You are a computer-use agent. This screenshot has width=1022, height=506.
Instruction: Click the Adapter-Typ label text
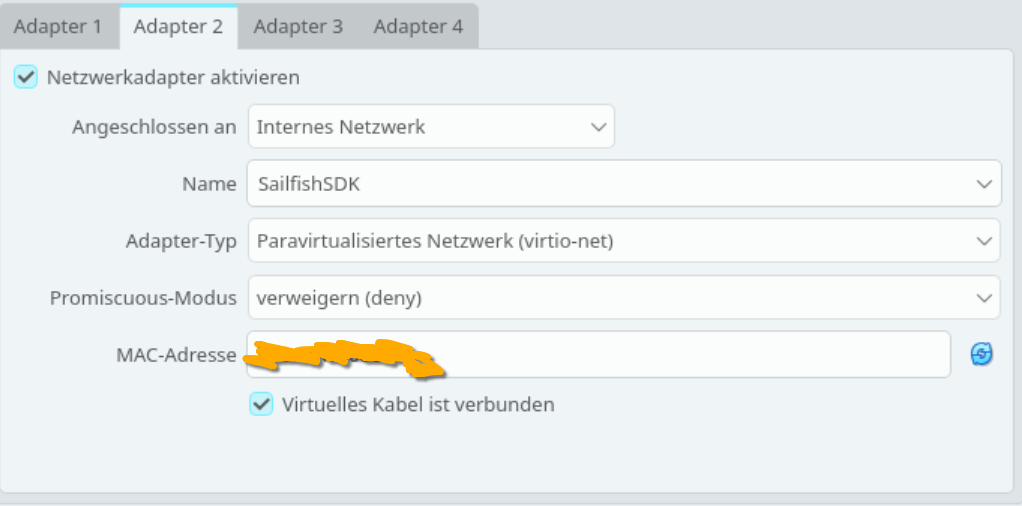181,241
